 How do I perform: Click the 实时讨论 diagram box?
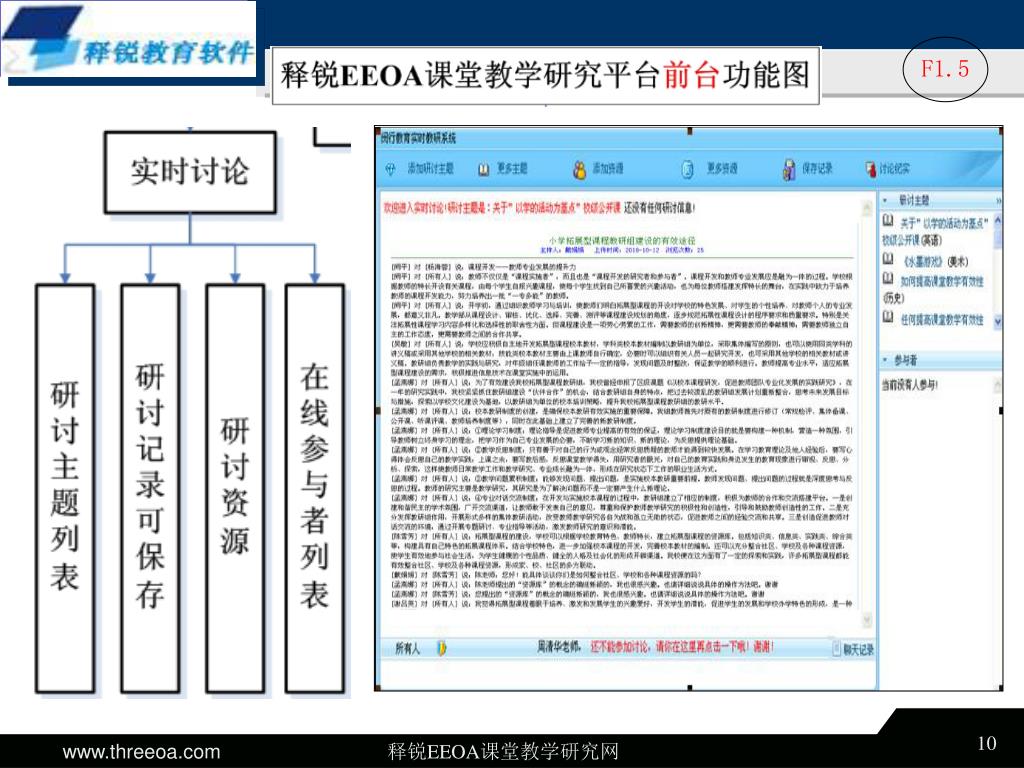[x=190, y=172]
